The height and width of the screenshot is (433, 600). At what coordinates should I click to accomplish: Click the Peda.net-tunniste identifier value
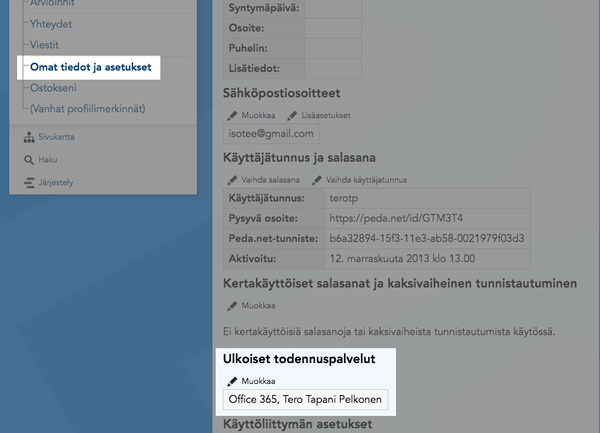pyautogui.click(x=426, y=239)
